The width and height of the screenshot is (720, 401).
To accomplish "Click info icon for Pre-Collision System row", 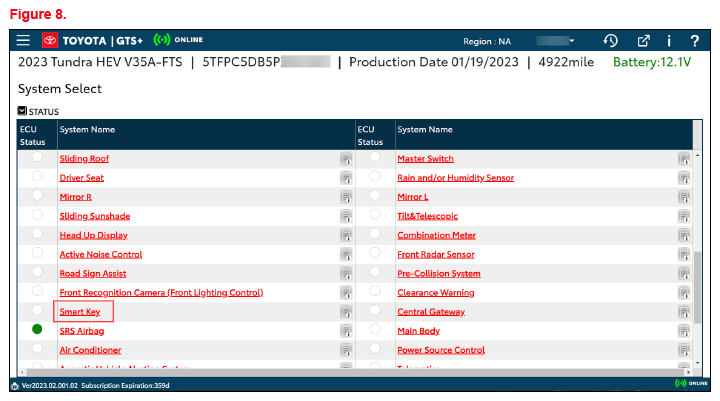I will pos(684,274).
